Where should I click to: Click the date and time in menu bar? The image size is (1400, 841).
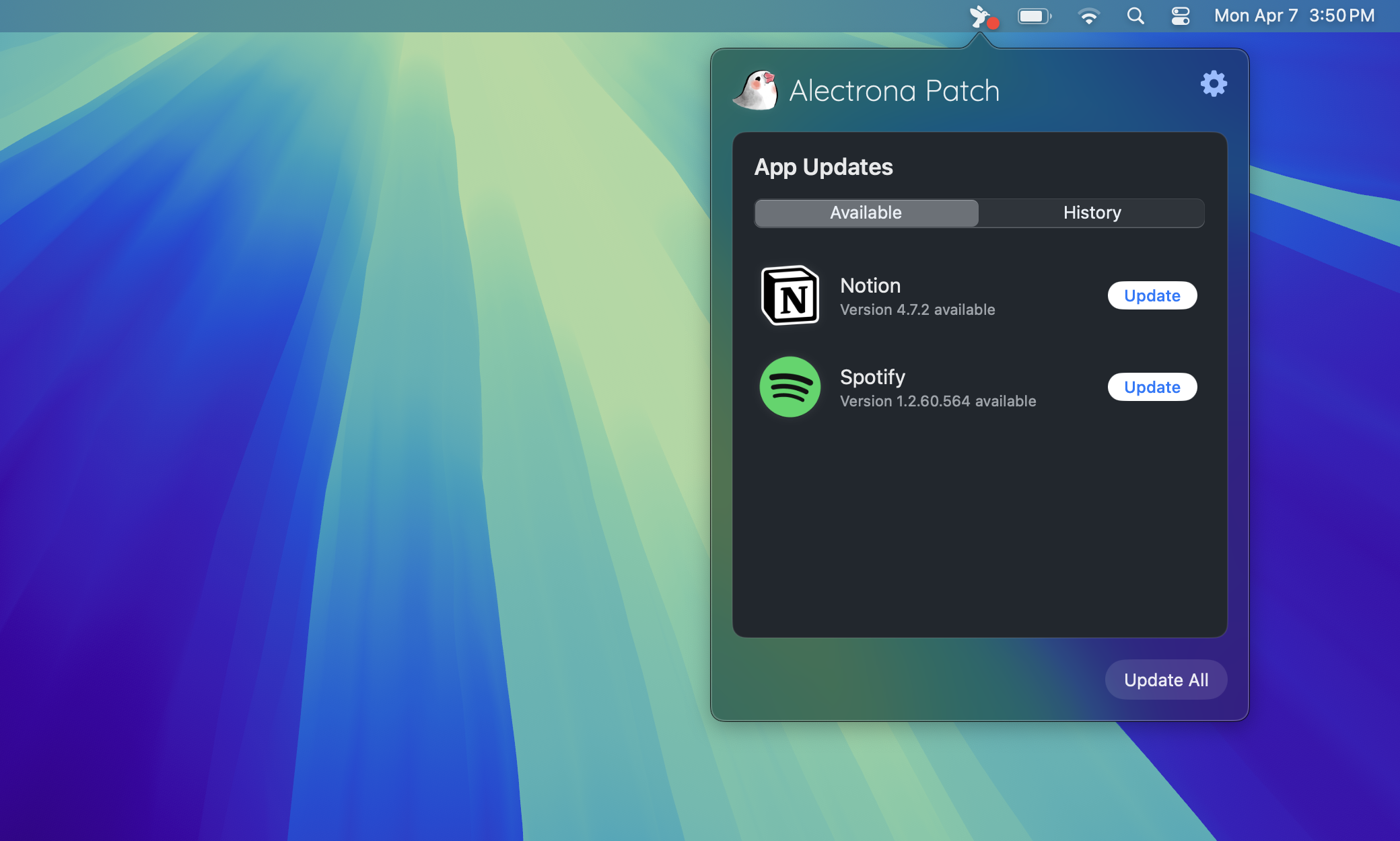click(x=1294, y=15)
